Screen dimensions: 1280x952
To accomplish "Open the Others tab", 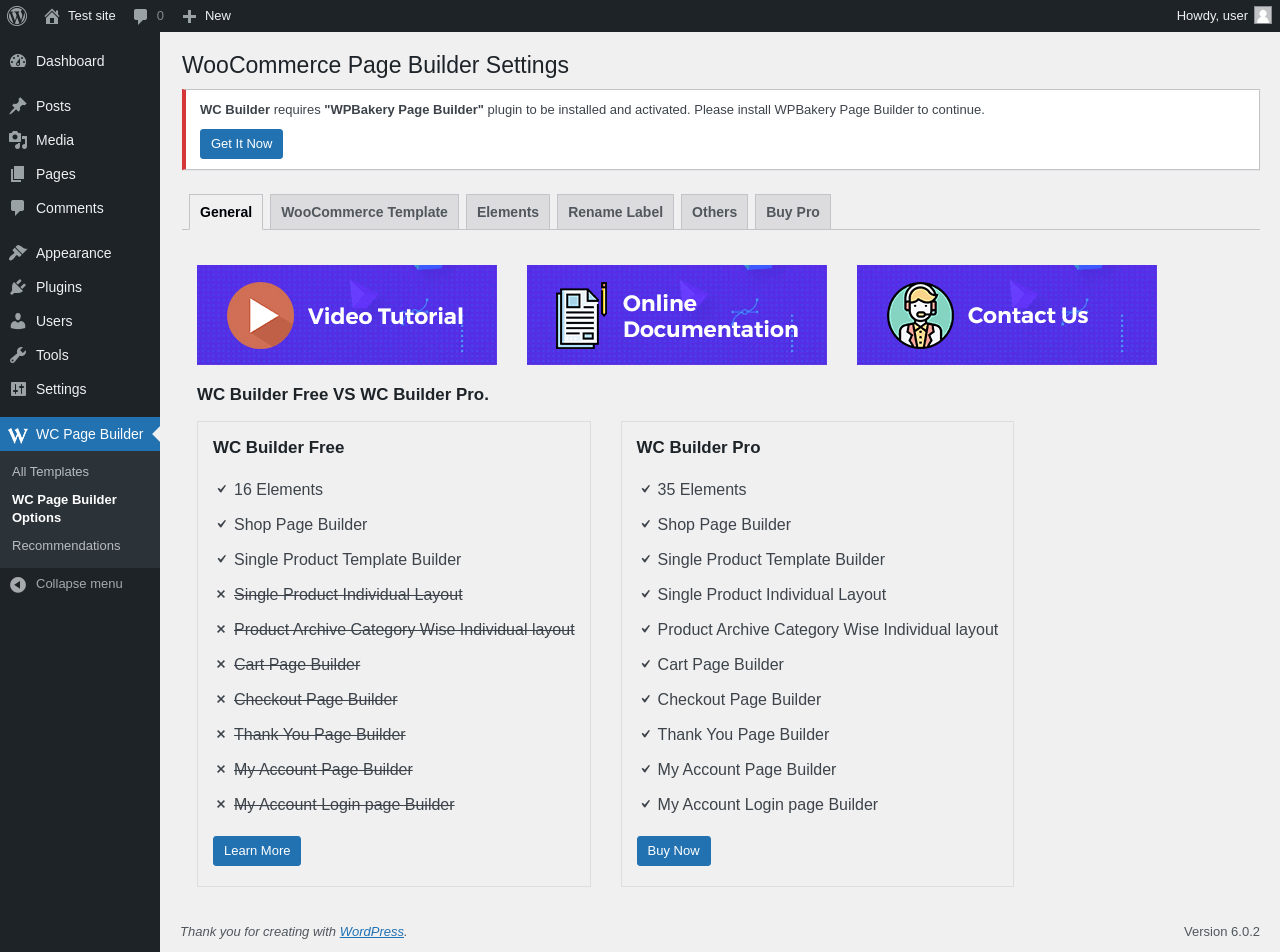I will (x=714, y=212).
